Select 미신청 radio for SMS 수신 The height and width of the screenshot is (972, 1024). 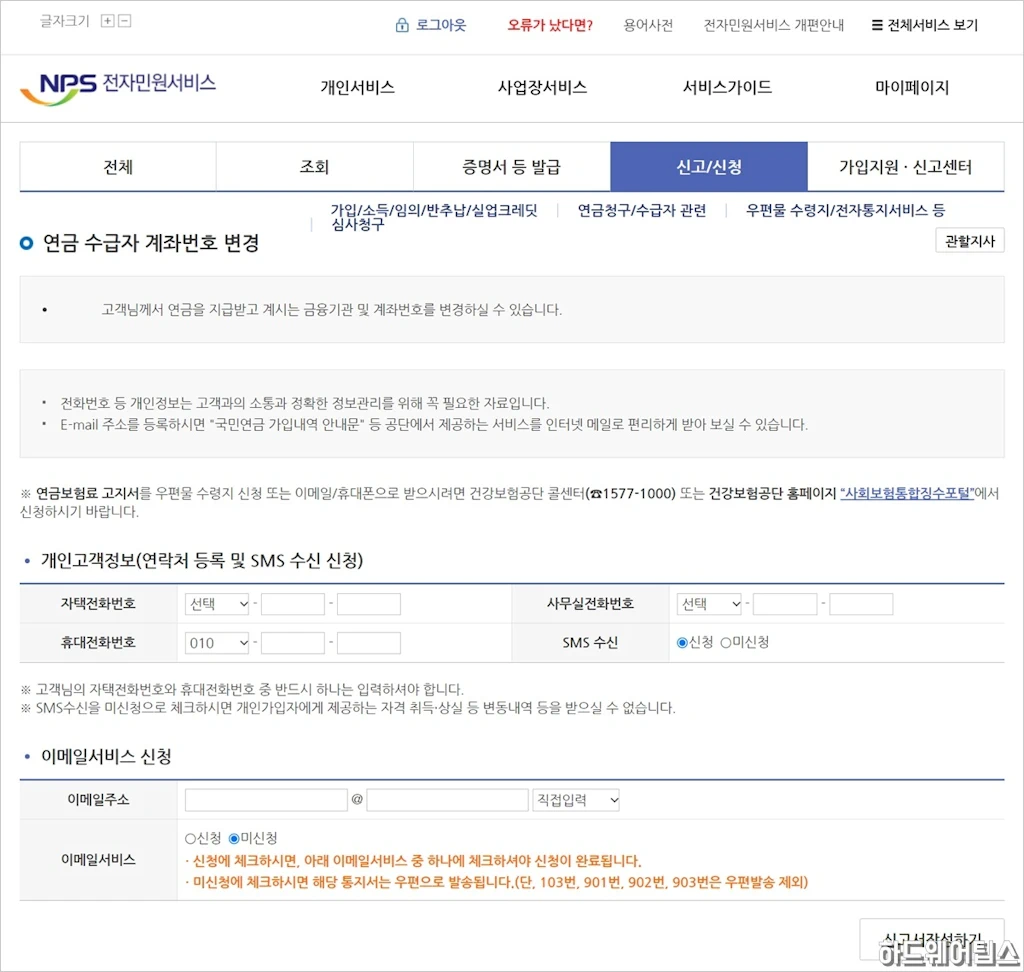pyautogui.click(x=726, y=643)
